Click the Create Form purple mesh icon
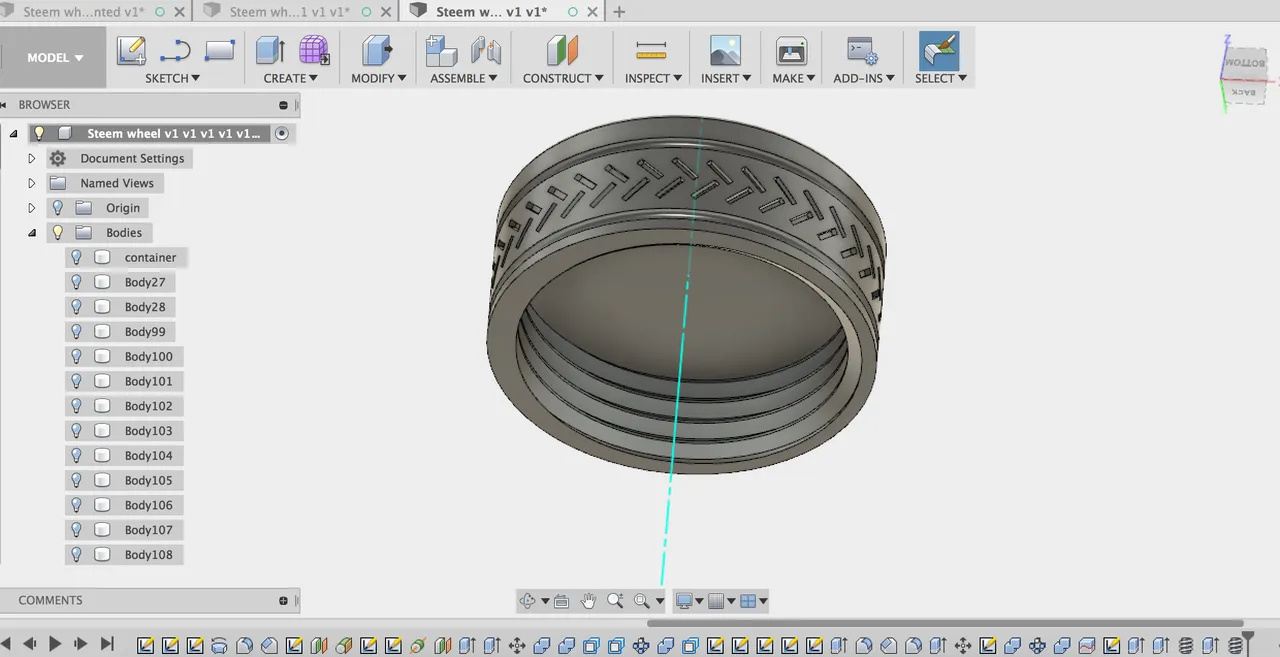Viewport: 1280px width, 657px height. (x=314, y=50)
